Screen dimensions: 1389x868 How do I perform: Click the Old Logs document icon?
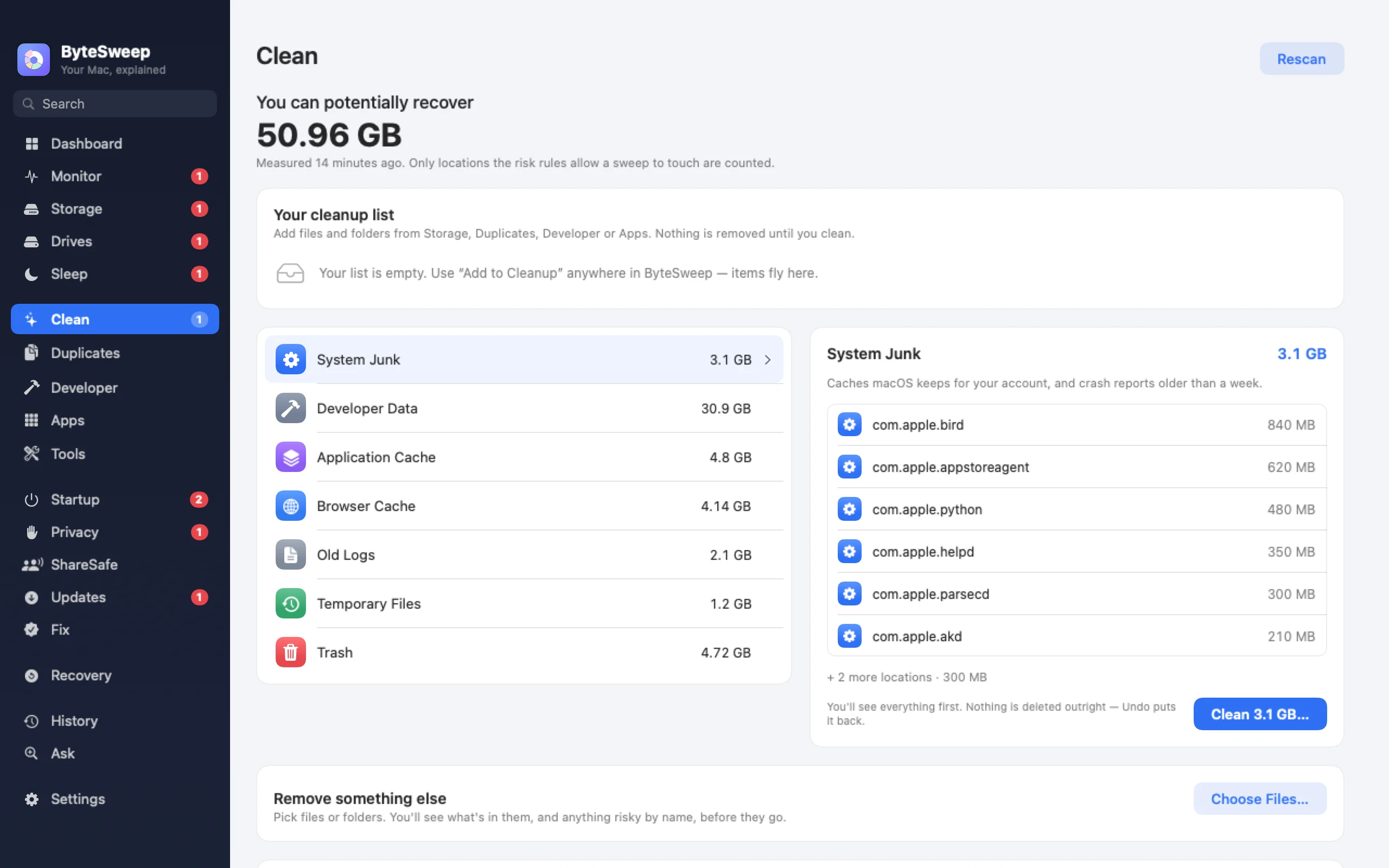click(290, 554)
